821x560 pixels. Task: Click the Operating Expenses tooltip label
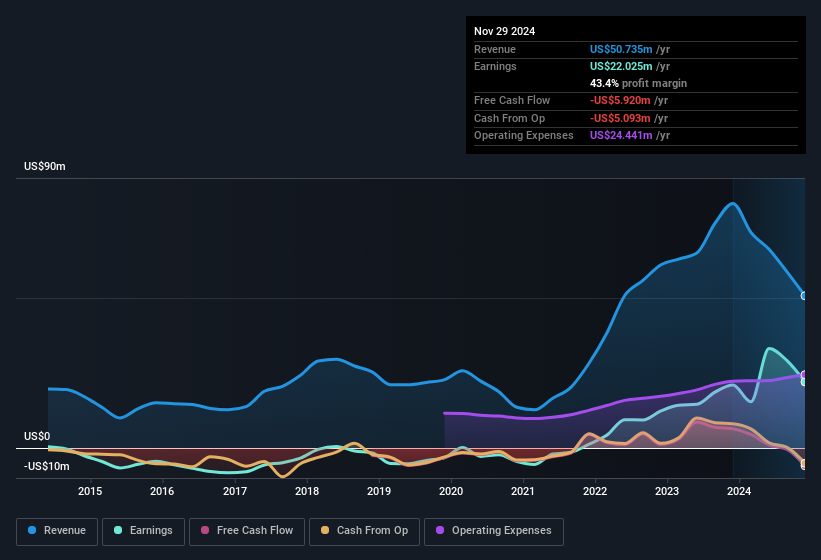coord(524,136)
